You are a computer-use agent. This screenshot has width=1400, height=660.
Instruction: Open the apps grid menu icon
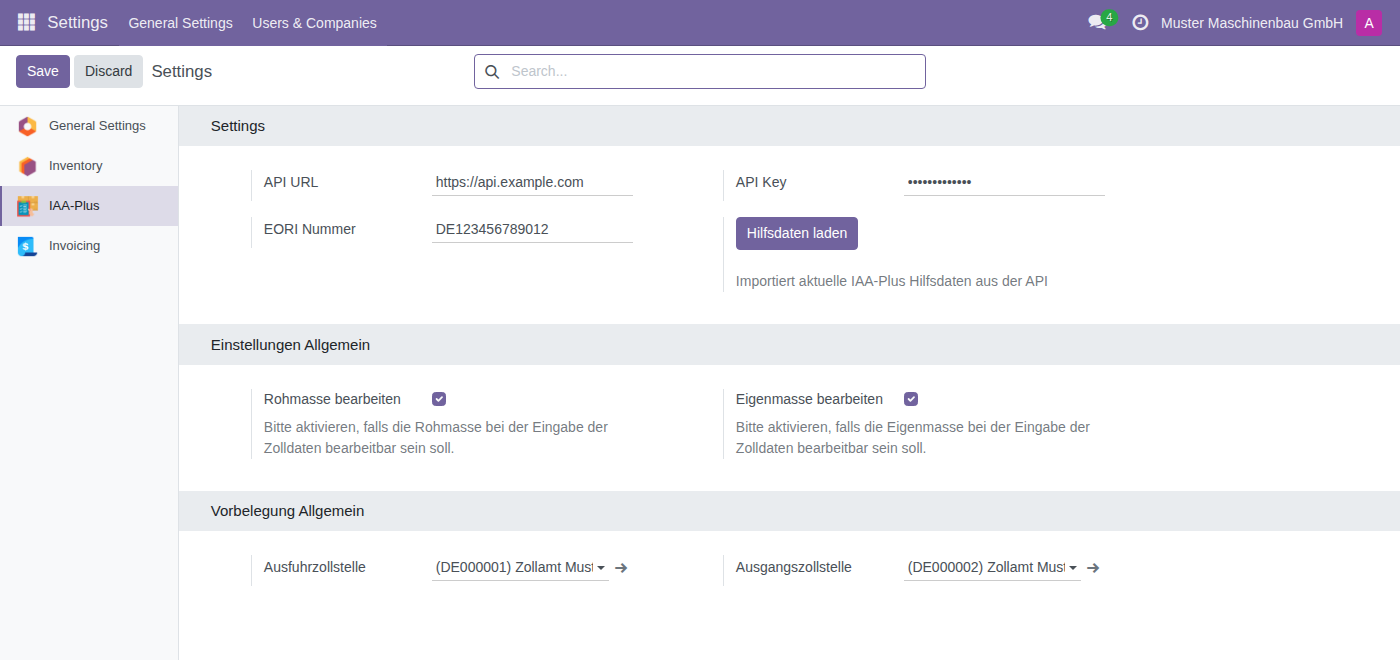pyautogui.click(x=26, y=22)
